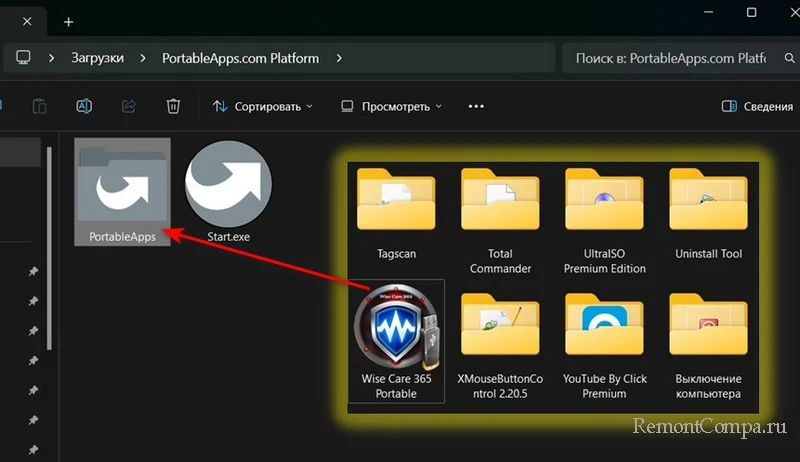Click the search field for PortableApps.com Platform

pos(670,58)
